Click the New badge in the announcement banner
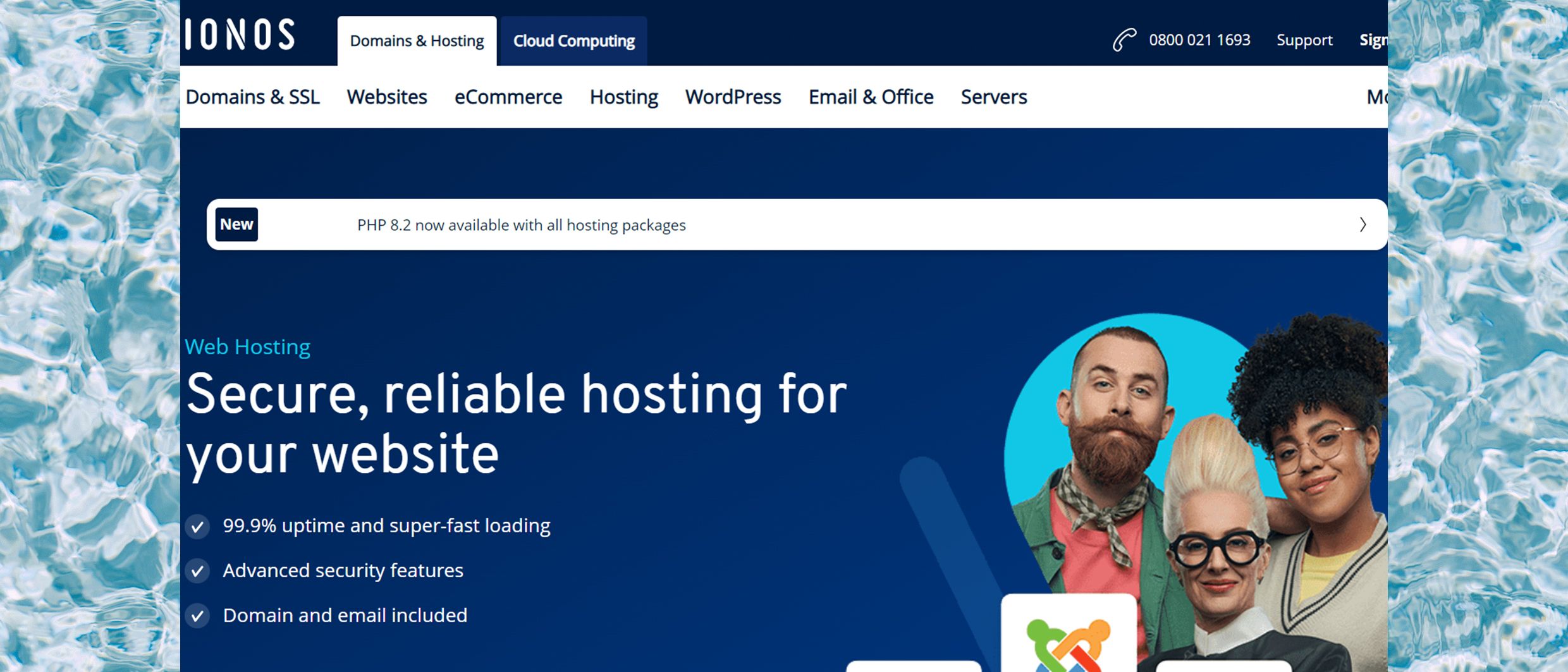 pos(236,224)
